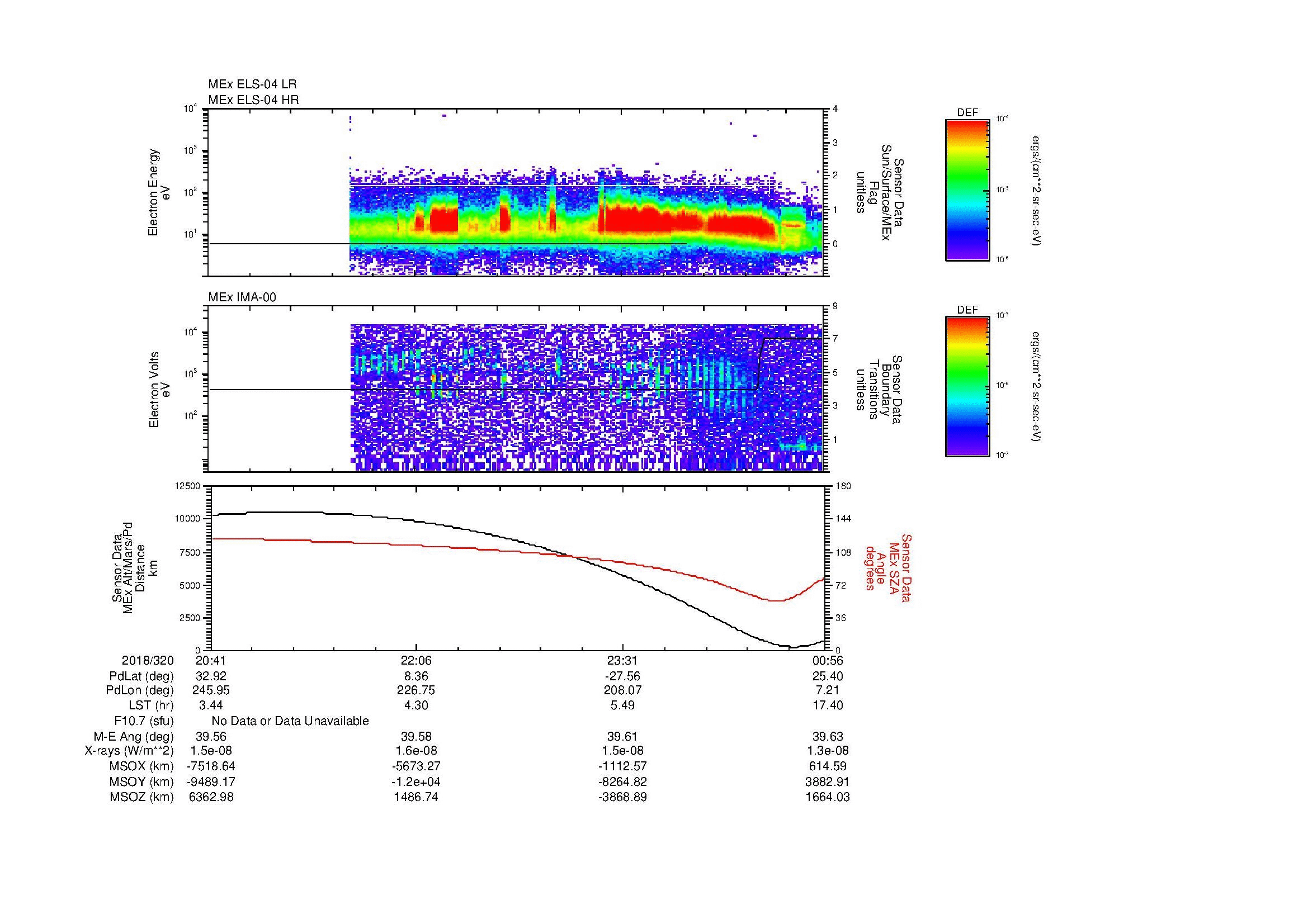Click the M-E Ang value '39.61'
The height and width of the screenshot is (924, 1308).
click(x=622, y=737)
